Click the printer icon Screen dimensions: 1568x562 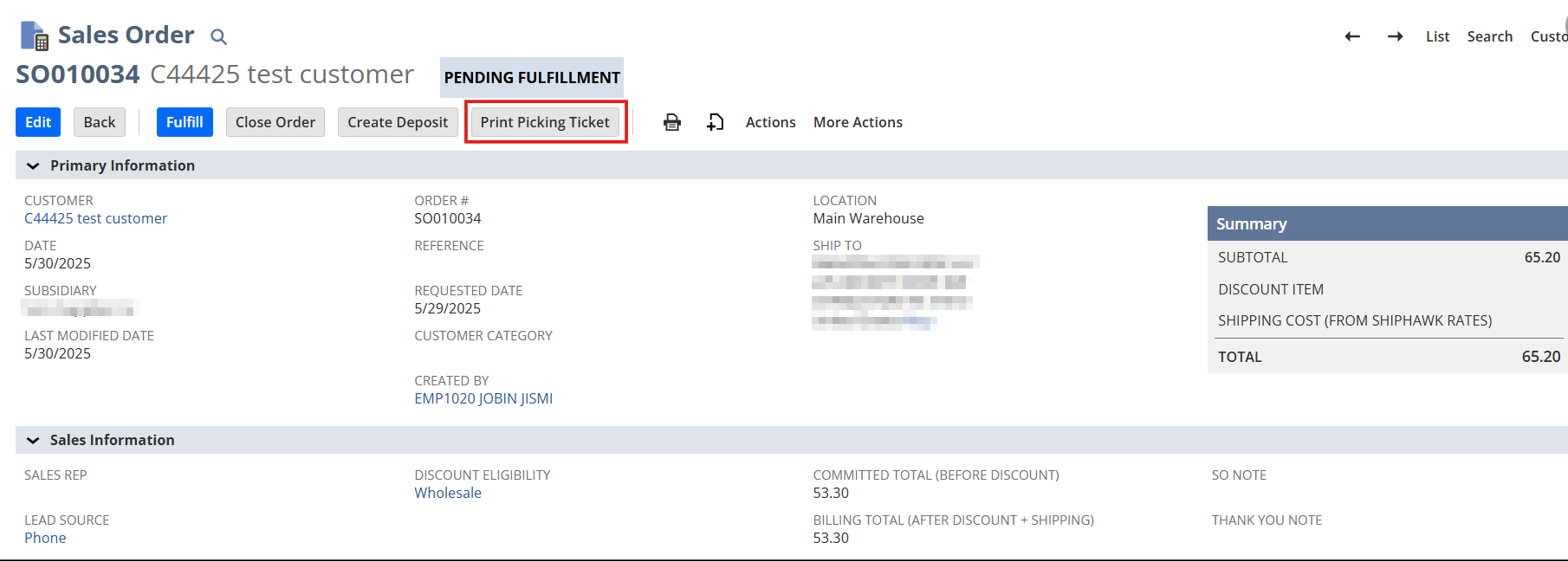click(x=672, y=122)
